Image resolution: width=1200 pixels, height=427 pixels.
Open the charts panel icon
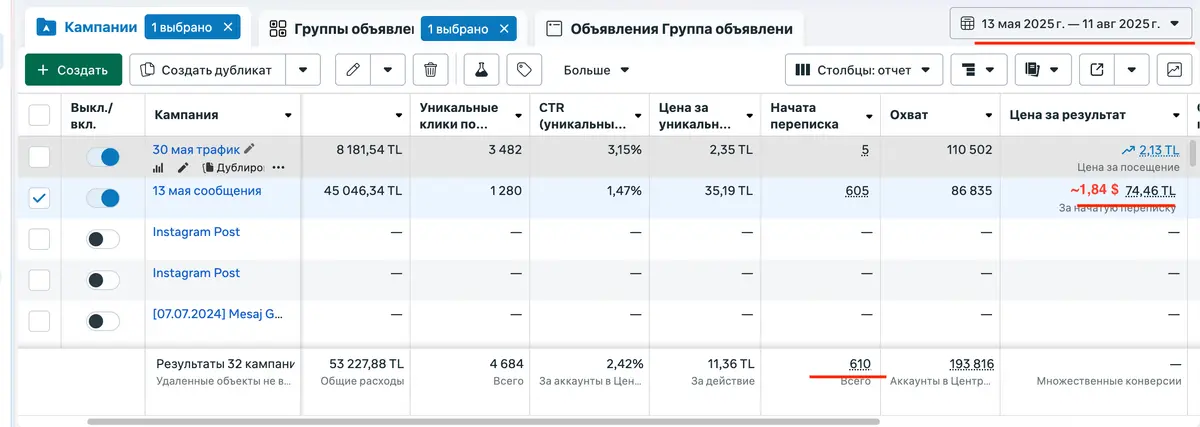coord(1174,70)
